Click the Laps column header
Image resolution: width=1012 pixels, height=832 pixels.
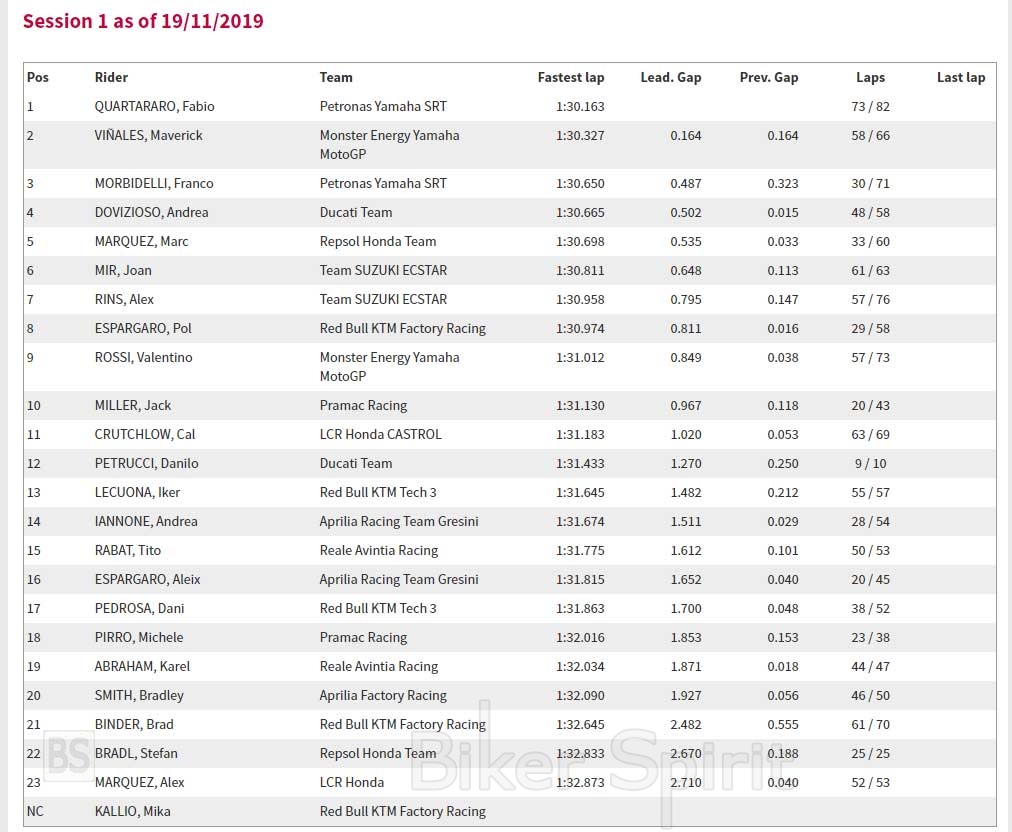[x=870, y=77]
